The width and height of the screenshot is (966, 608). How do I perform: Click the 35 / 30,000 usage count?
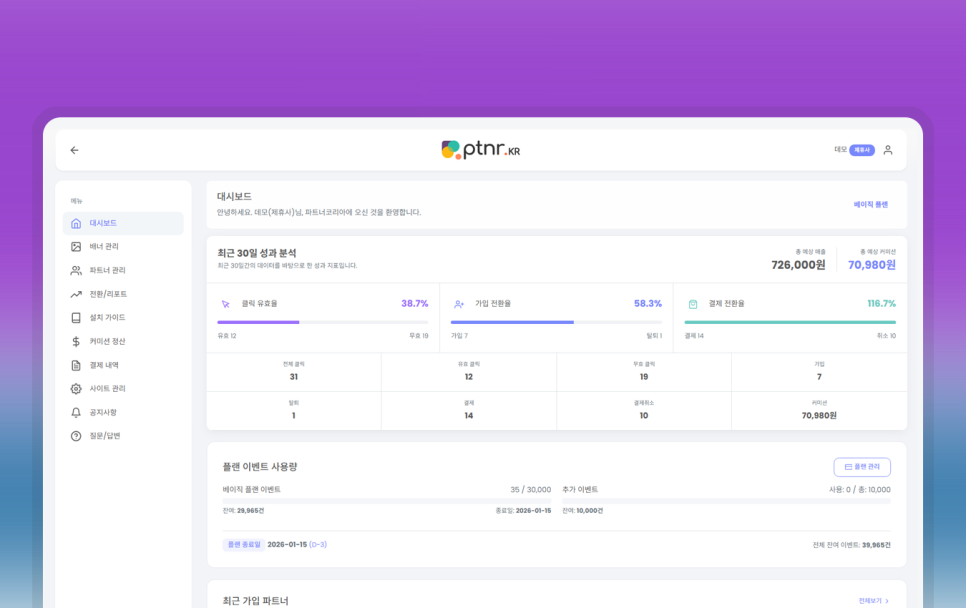coord(530,490)
